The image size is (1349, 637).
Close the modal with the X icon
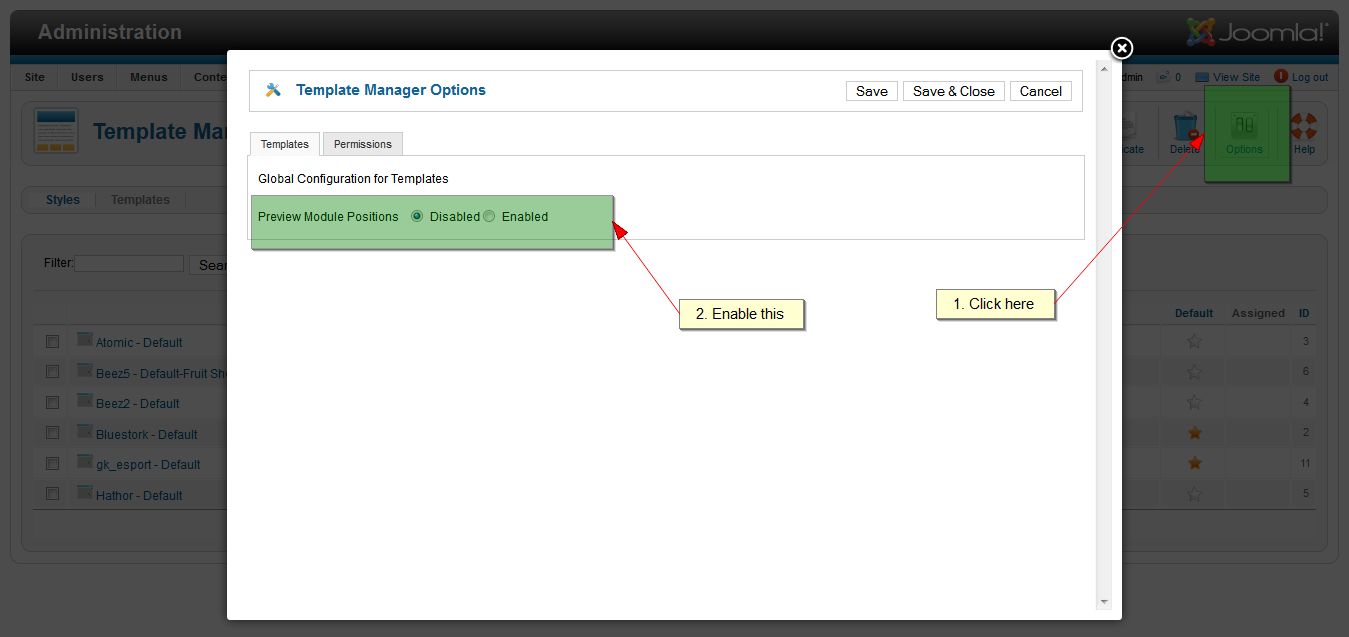point(1122,48)
